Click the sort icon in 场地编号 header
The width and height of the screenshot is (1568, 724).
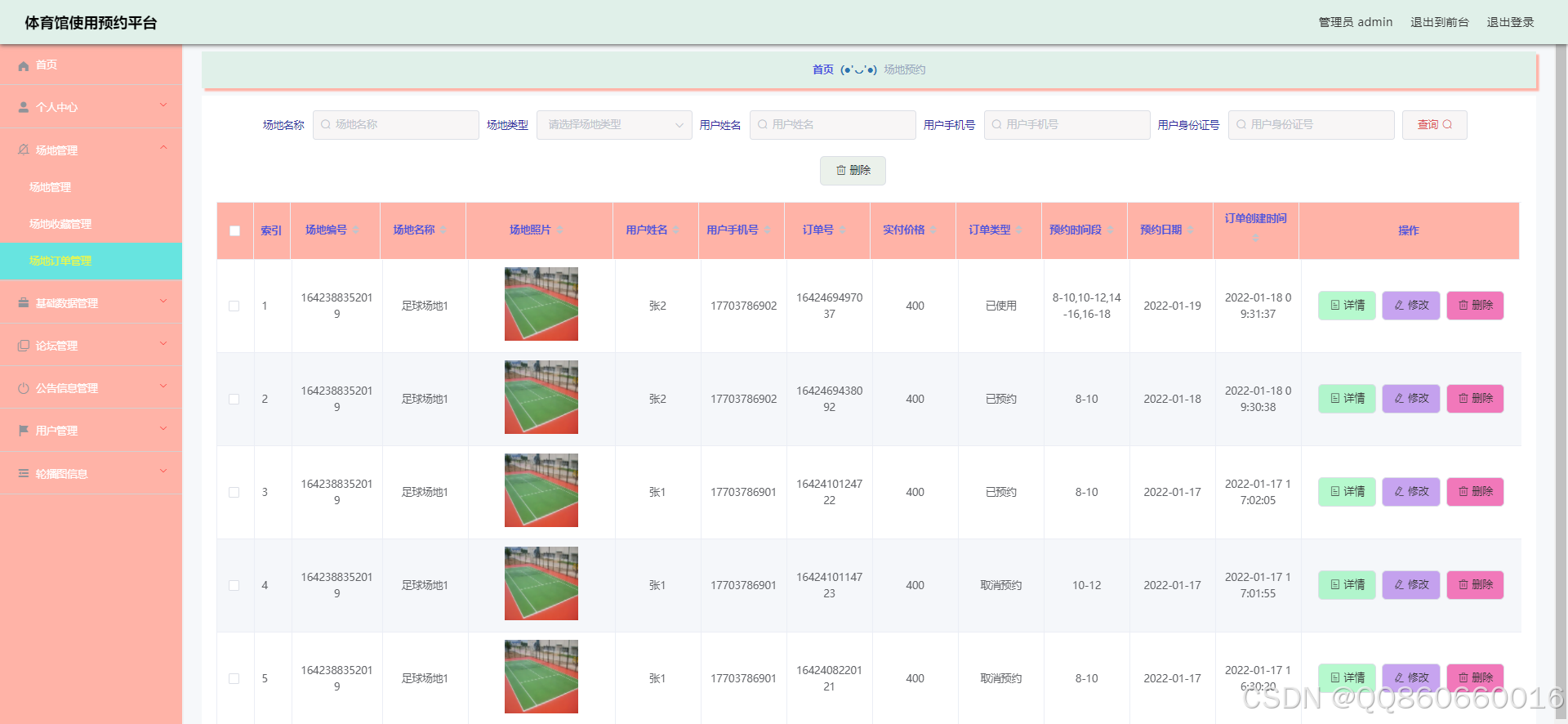pyautogui.click(x=356, y=230)
